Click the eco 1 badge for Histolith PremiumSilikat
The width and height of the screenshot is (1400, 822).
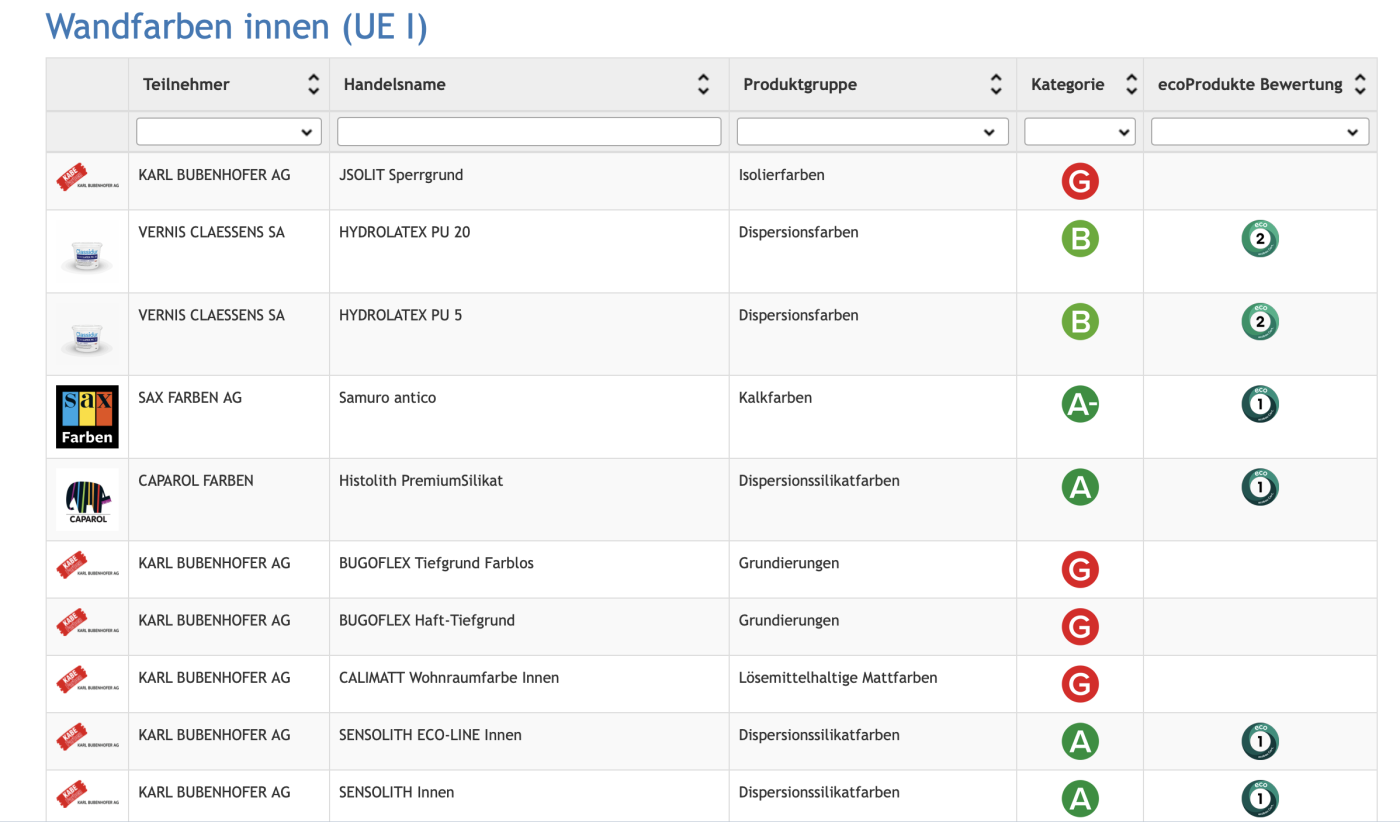tap(1259, 487)
